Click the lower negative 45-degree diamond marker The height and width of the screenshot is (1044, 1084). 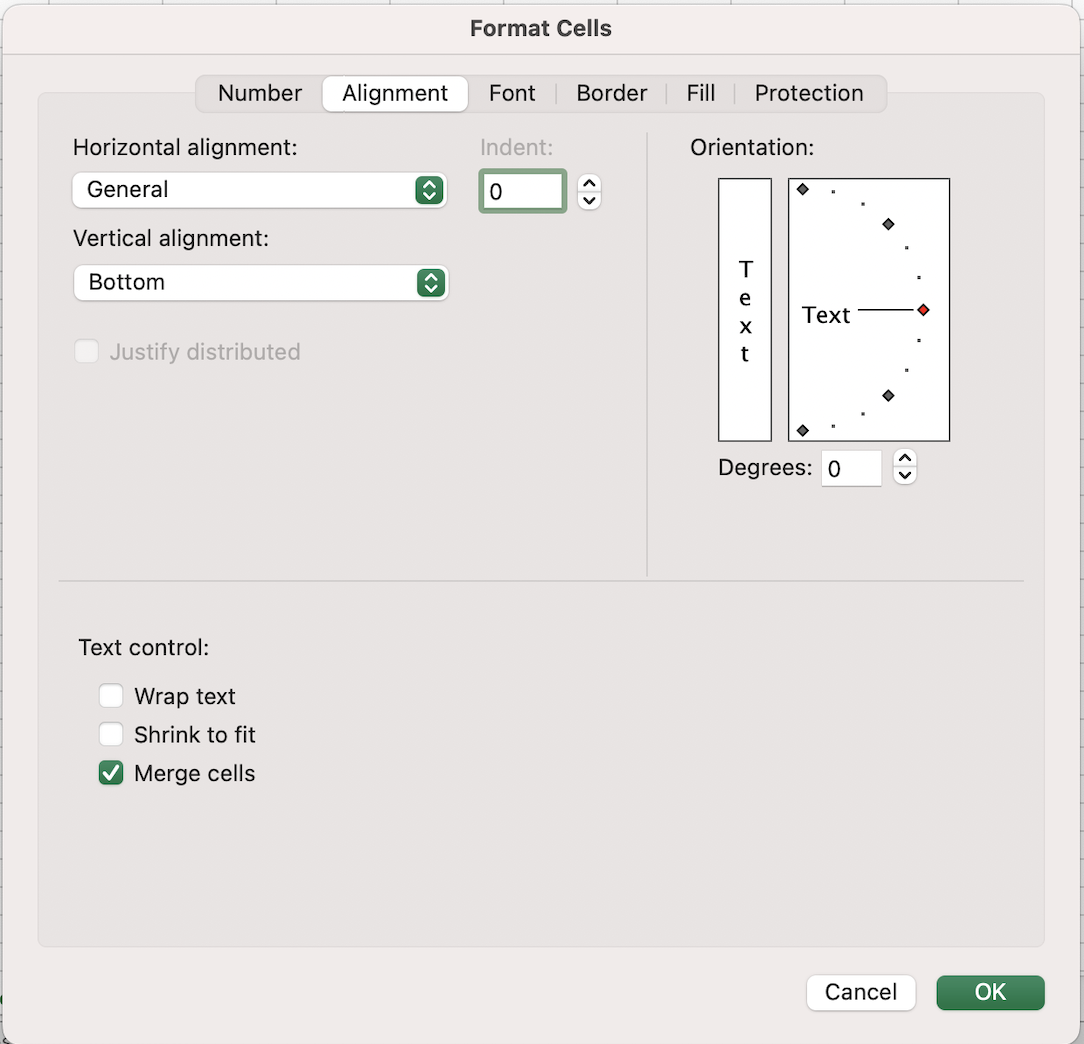(x=888, y=395)
